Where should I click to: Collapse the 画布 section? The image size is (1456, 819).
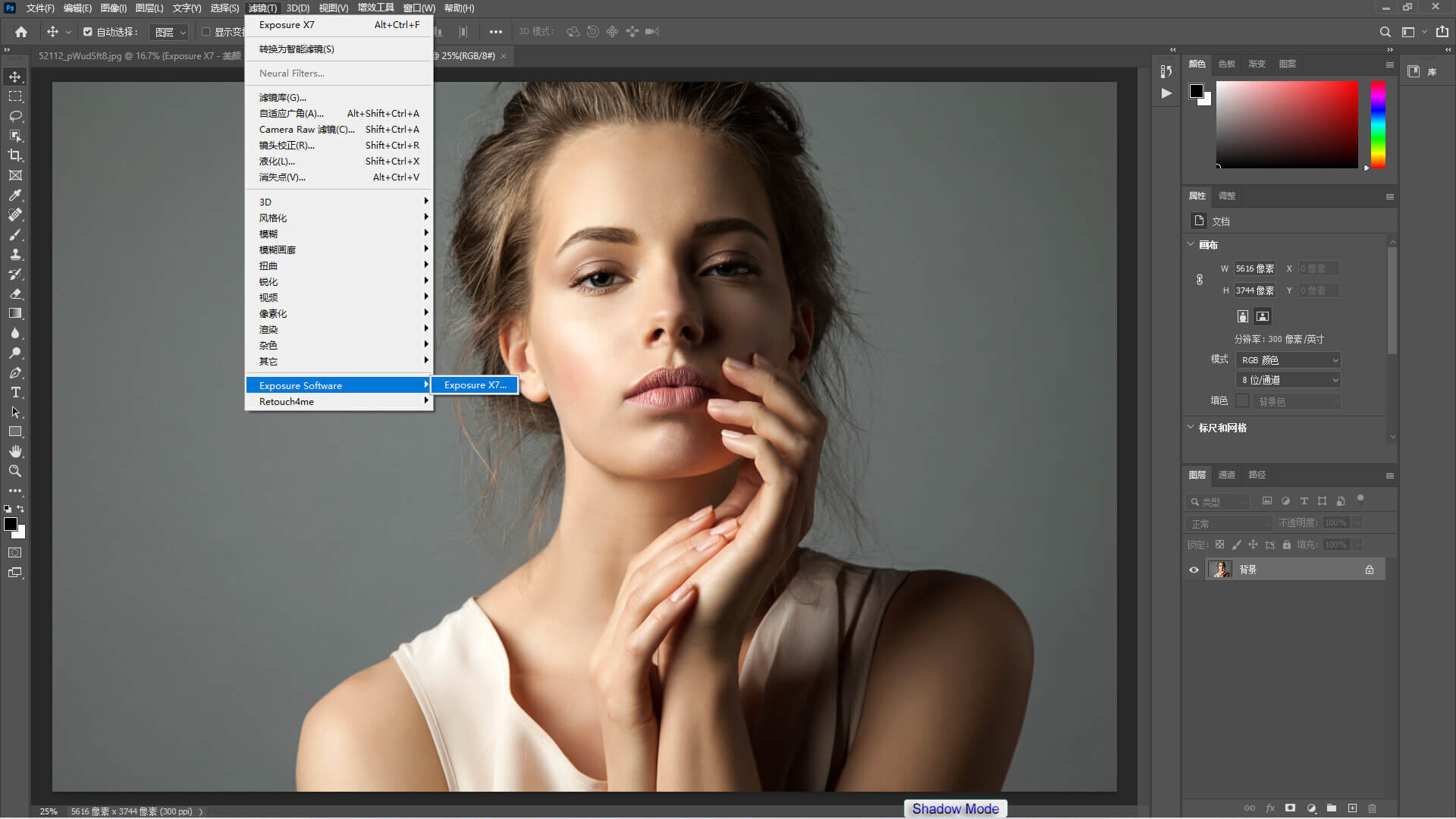(x=1191, y=244)
